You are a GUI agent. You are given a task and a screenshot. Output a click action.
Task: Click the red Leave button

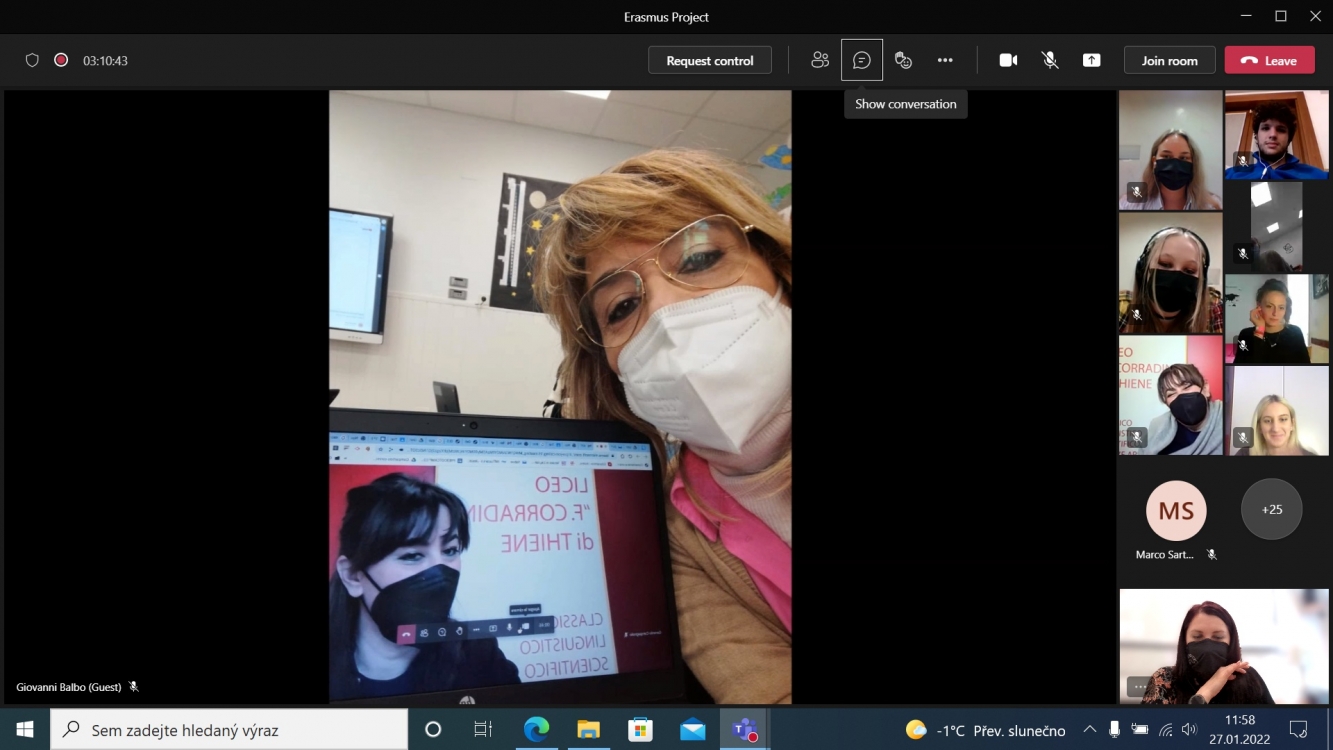tap(1268, 60)
